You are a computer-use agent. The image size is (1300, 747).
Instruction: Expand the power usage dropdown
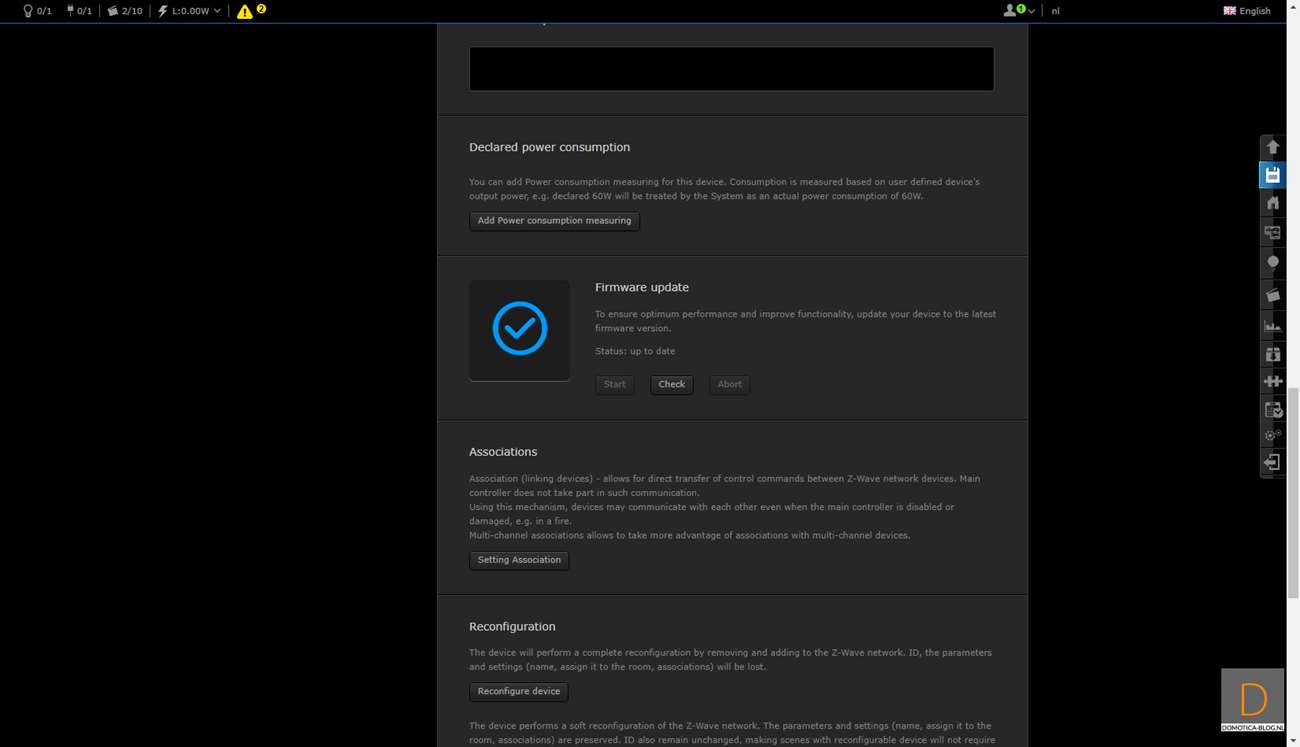189,11
